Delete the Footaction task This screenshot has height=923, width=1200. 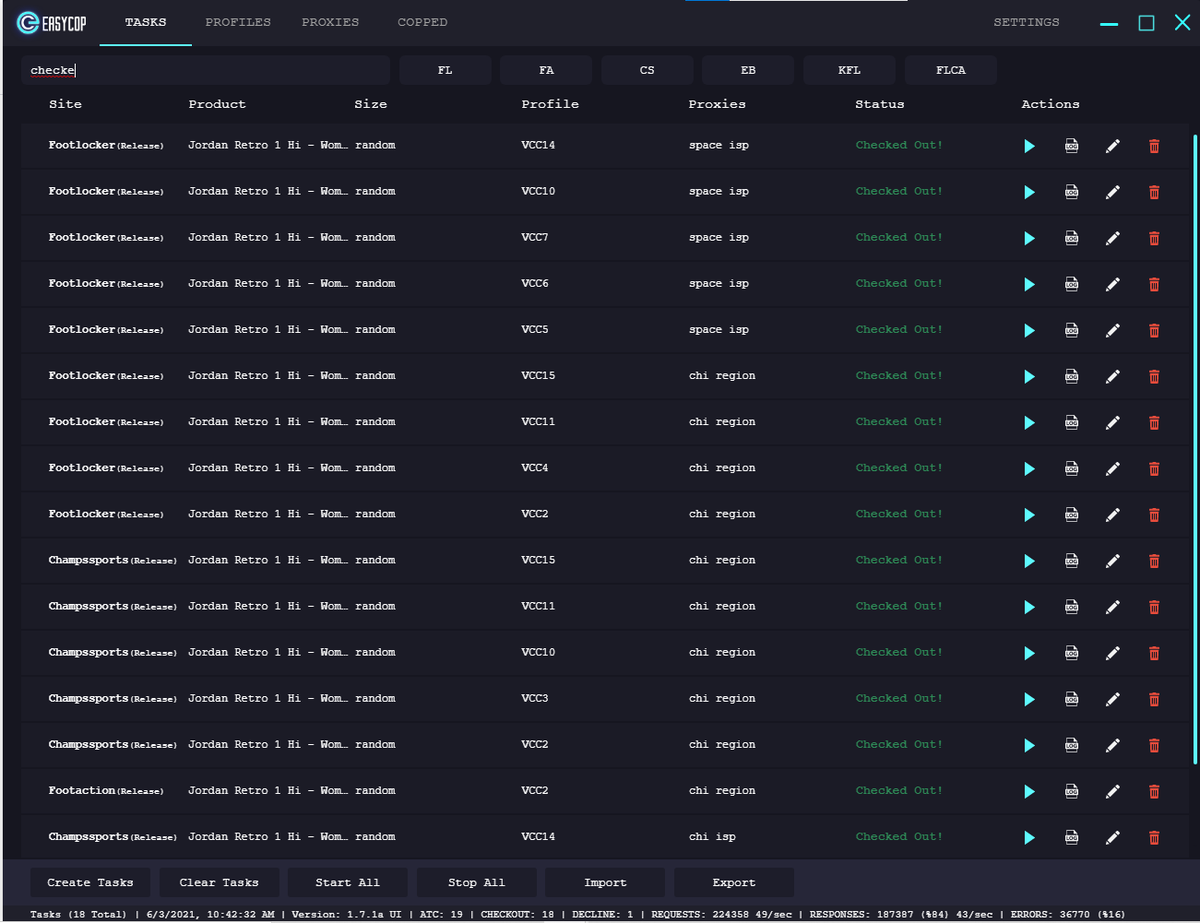pyautogui.click(x=1154, y=791)
